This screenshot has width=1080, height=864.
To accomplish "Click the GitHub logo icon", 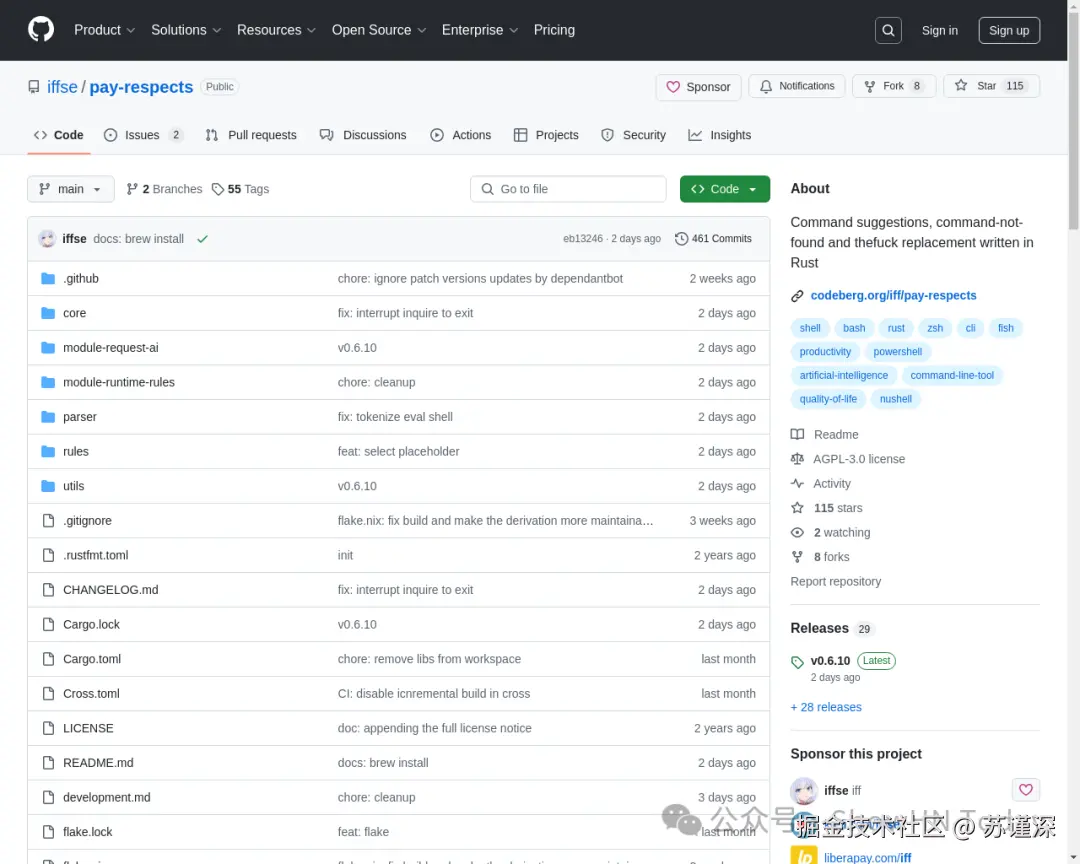I will (x=41, y=30).
